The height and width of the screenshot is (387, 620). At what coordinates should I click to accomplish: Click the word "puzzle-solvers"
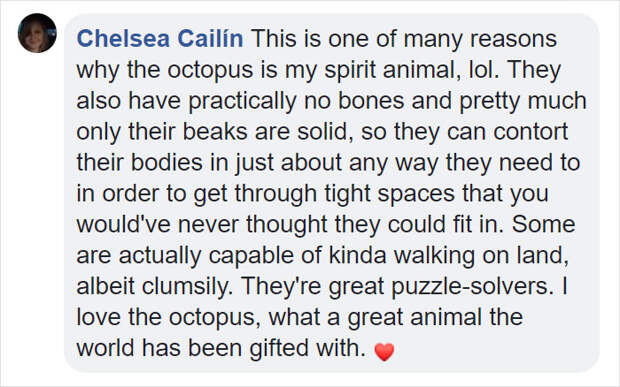(x=472, y=287)
